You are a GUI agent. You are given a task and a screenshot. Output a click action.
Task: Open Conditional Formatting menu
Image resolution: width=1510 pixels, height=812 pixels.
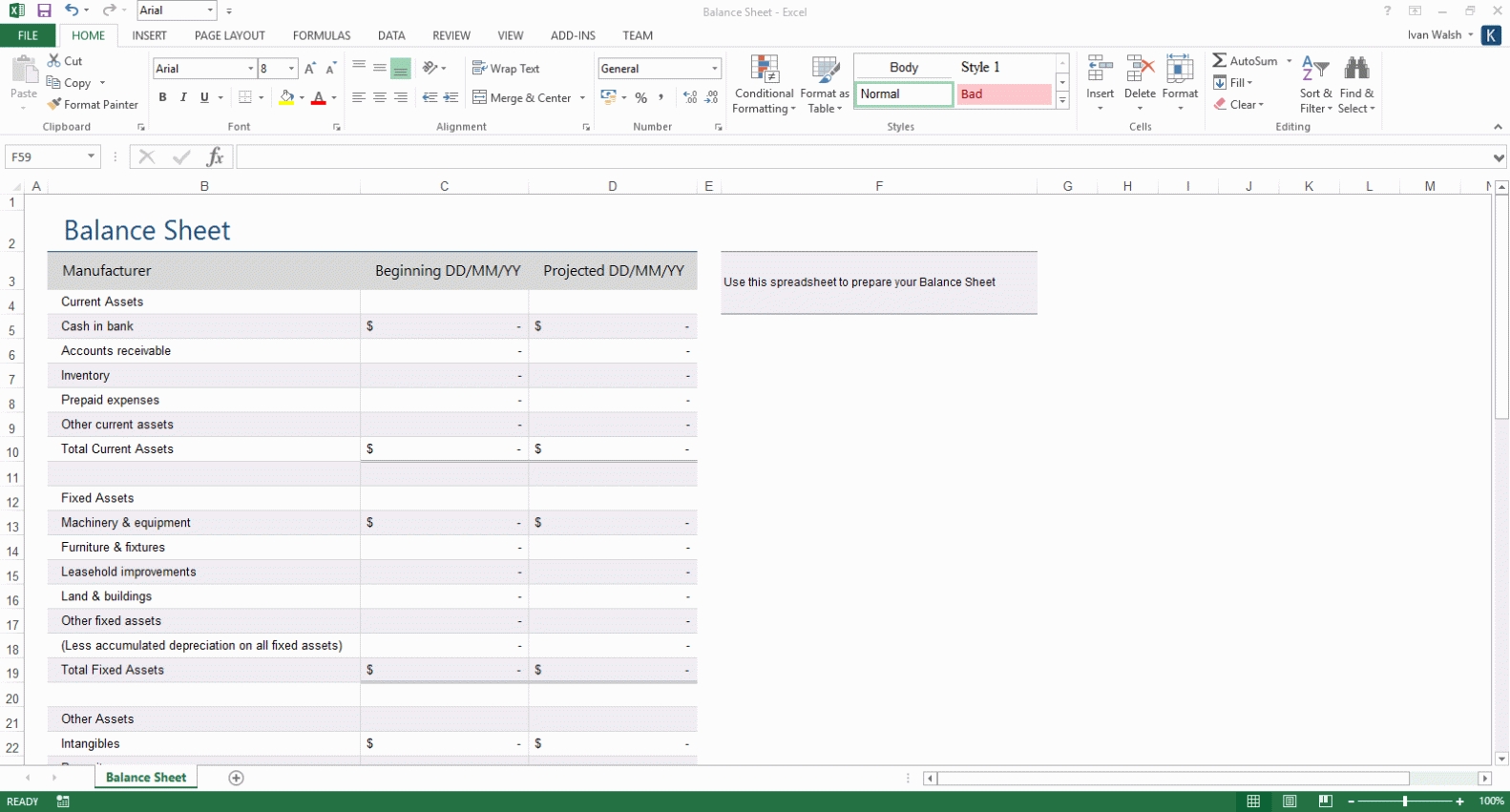pos(764,85)
